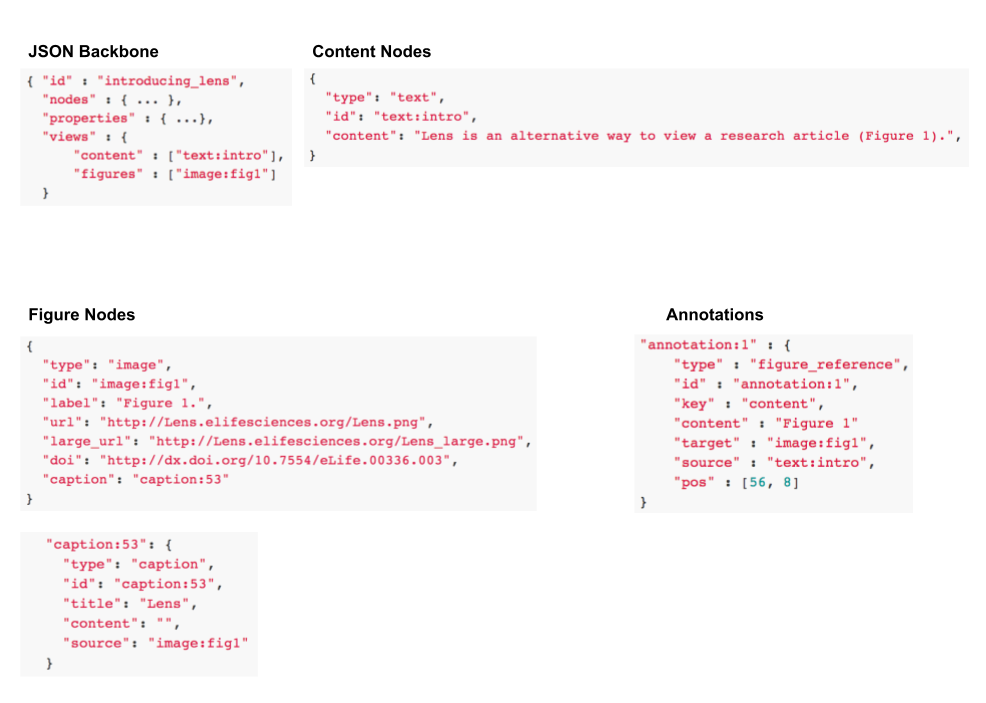The image size is (986, 703).
Task: Click the "caption:53" value in figure node
Action: (x=180, y=480)
